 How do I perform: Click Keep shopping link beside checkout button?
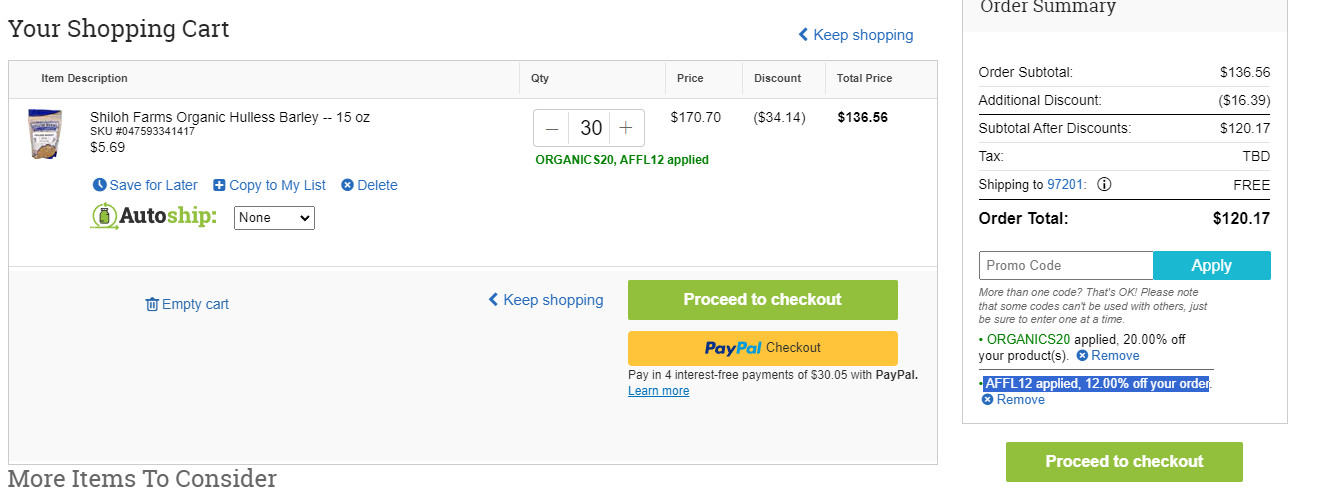(x=545, y=300)
